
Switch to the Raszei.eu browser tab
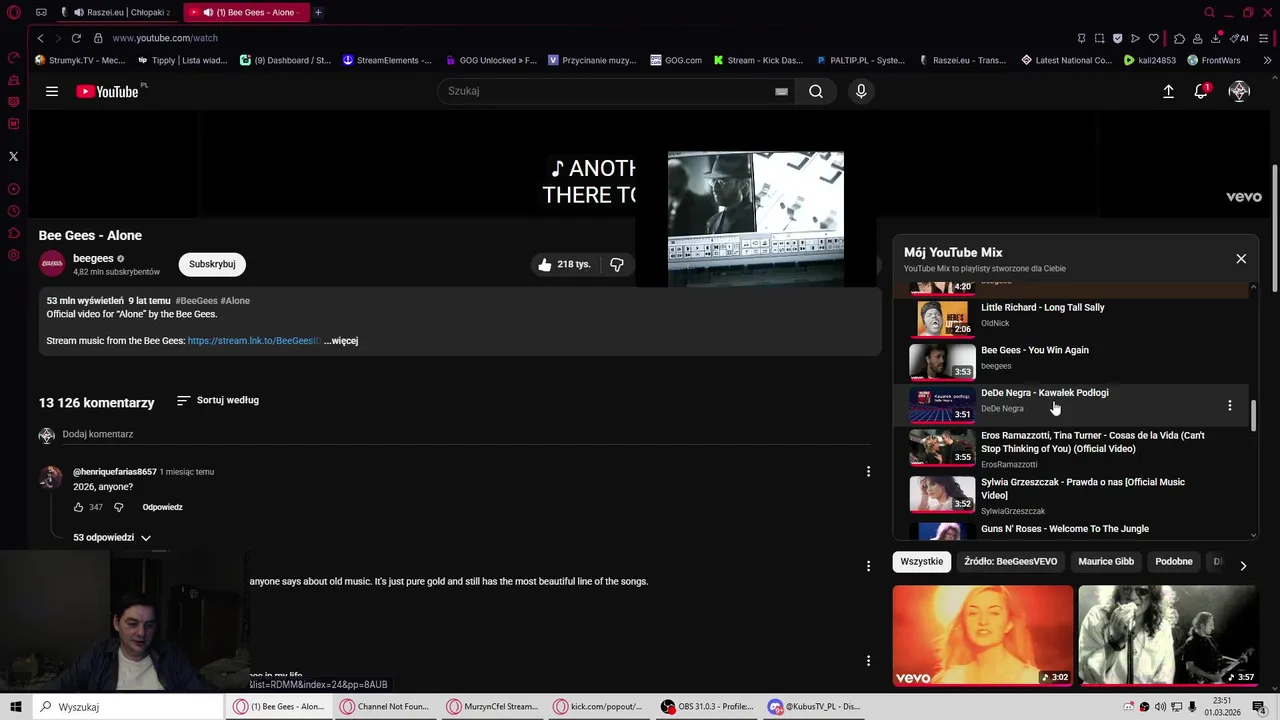(x=120, y=12)
